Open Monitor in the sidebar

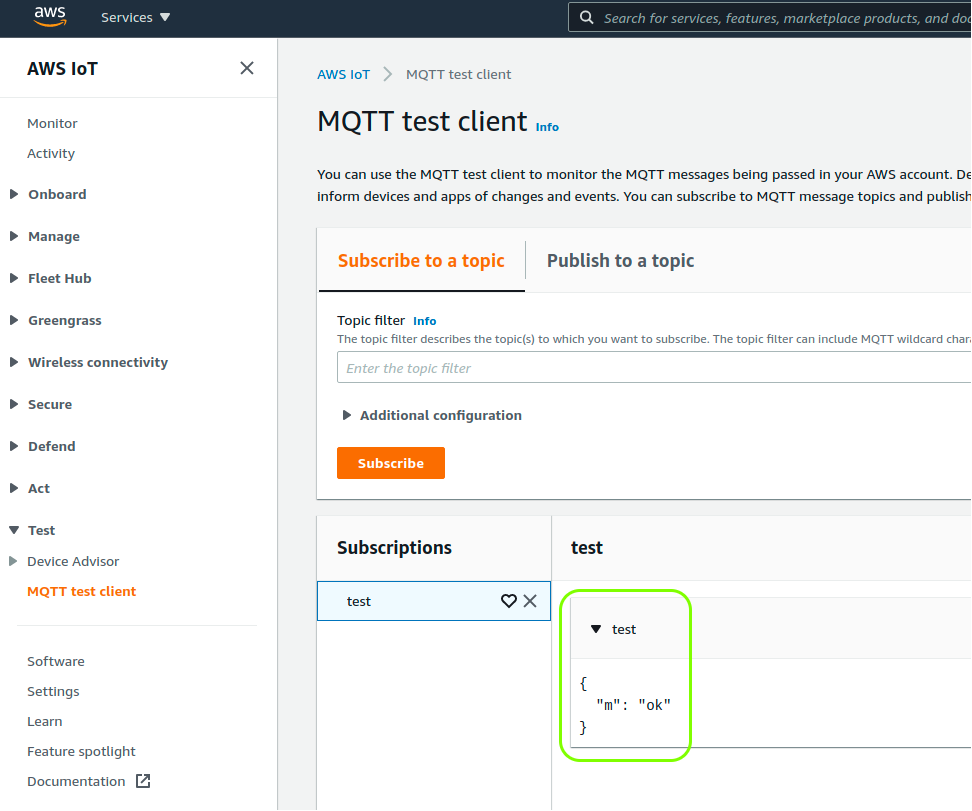[52, 123]
